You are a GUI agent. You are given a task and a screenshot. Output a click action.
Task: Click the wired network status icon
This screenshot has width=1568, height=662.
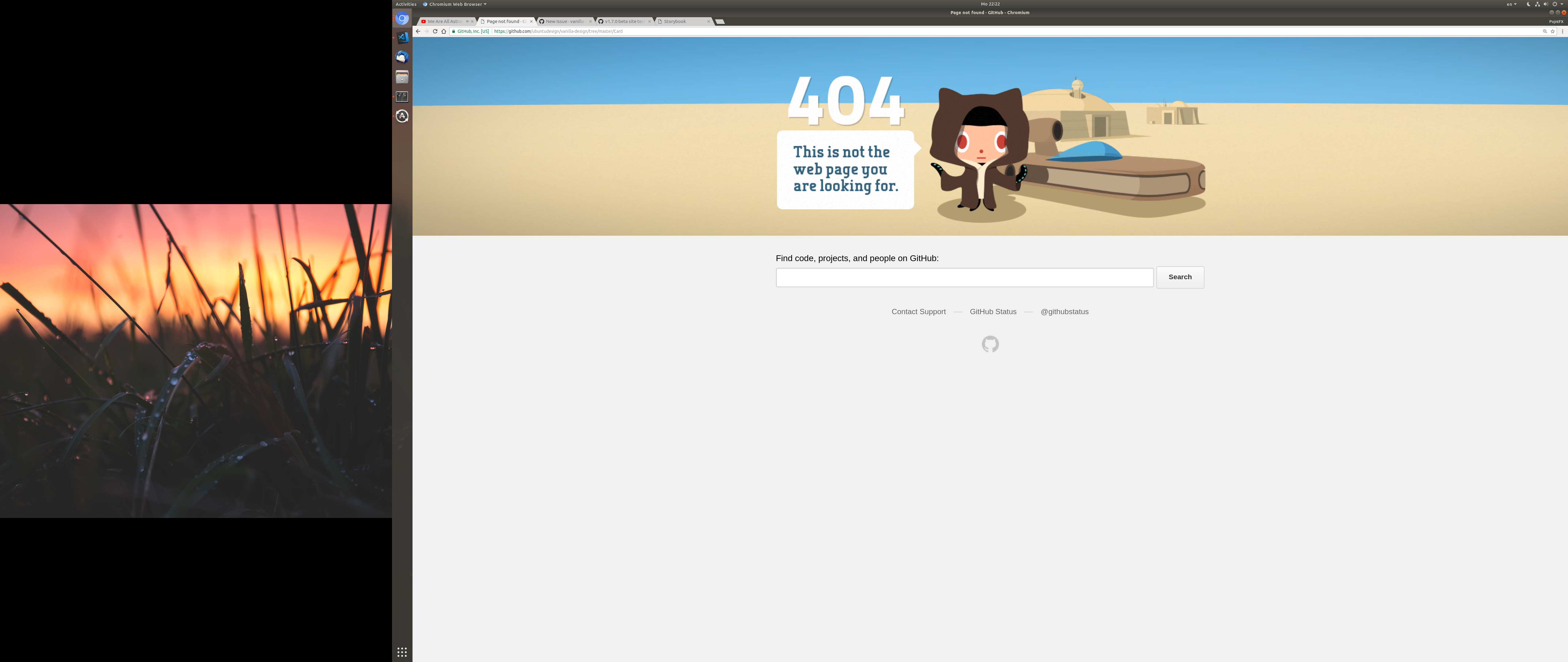(x=1537, y=4)
